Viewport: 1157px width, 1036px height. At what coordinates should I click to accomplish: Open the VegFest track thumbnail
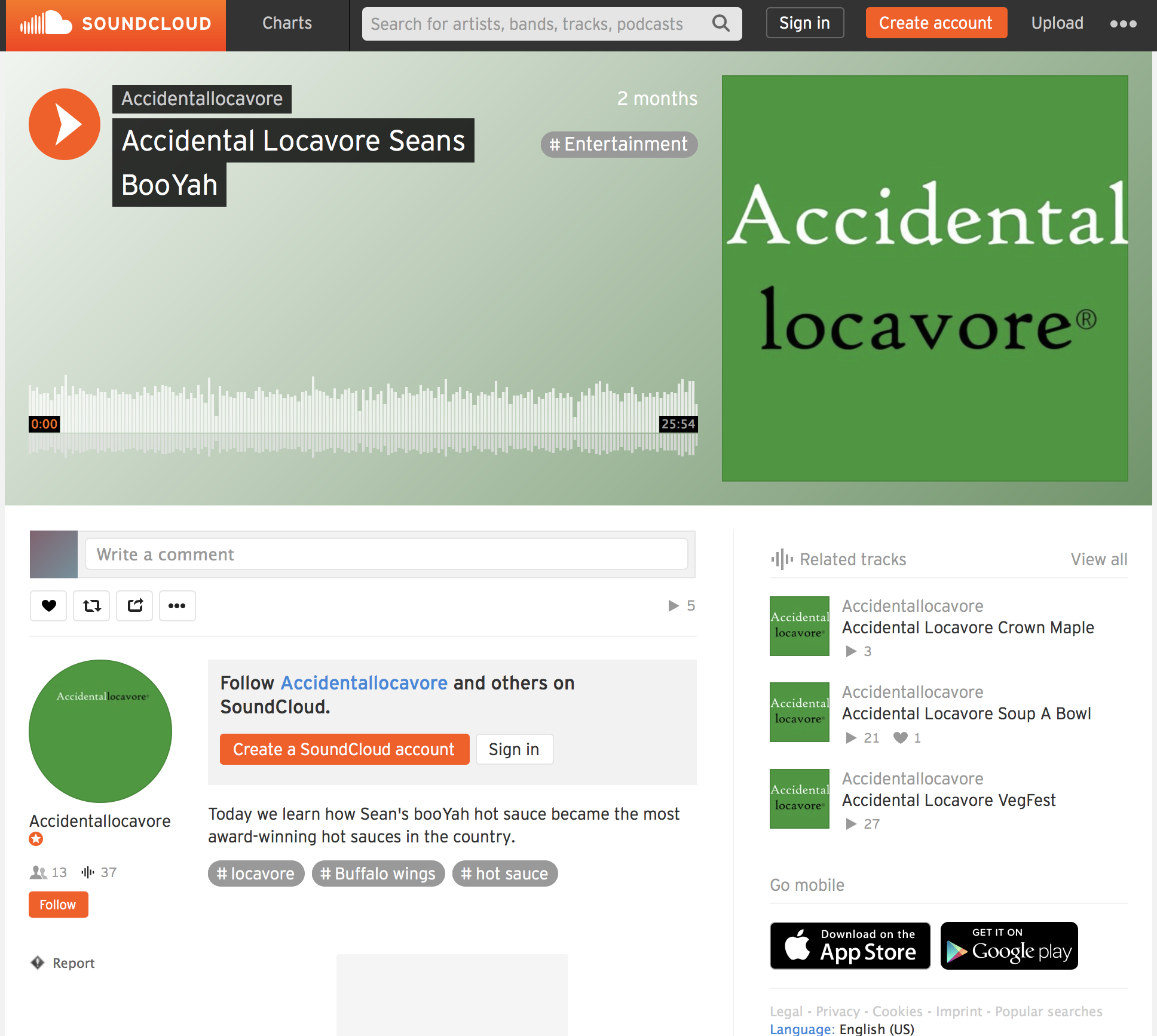[x=800, y=799]
